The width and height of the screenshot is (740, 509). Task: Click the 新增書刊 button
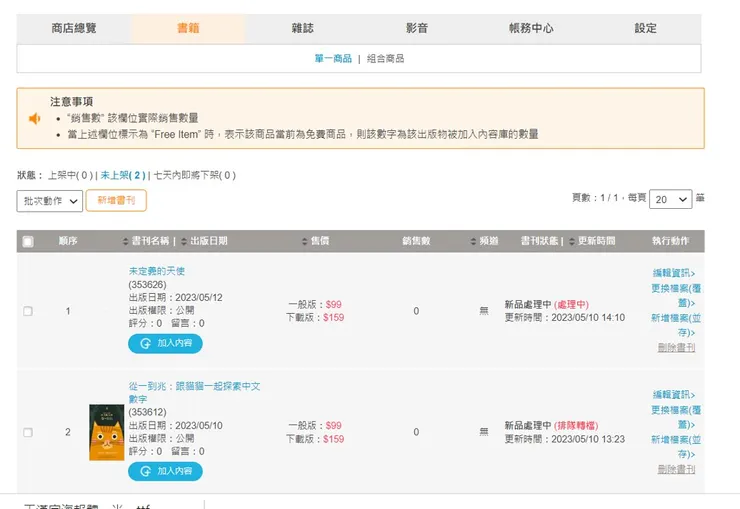pyautogui.click(x=116, y=200)
